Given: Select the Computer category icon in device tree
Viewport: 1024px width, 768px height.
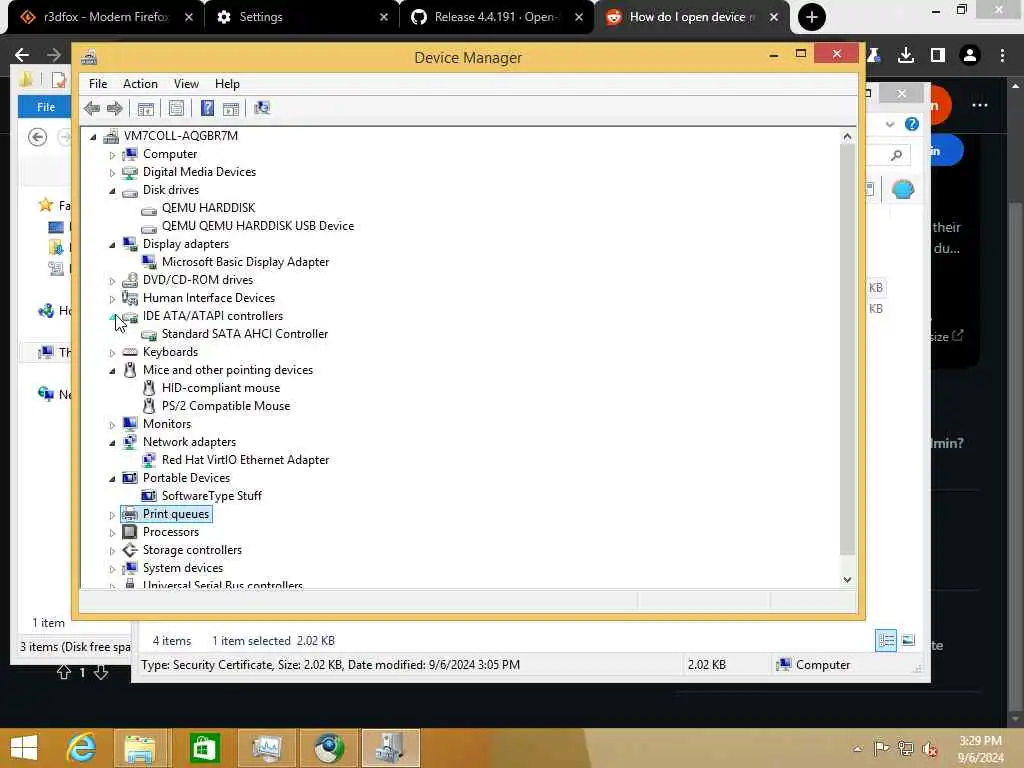Looking at the screenshot, I should tap(130, 154).
